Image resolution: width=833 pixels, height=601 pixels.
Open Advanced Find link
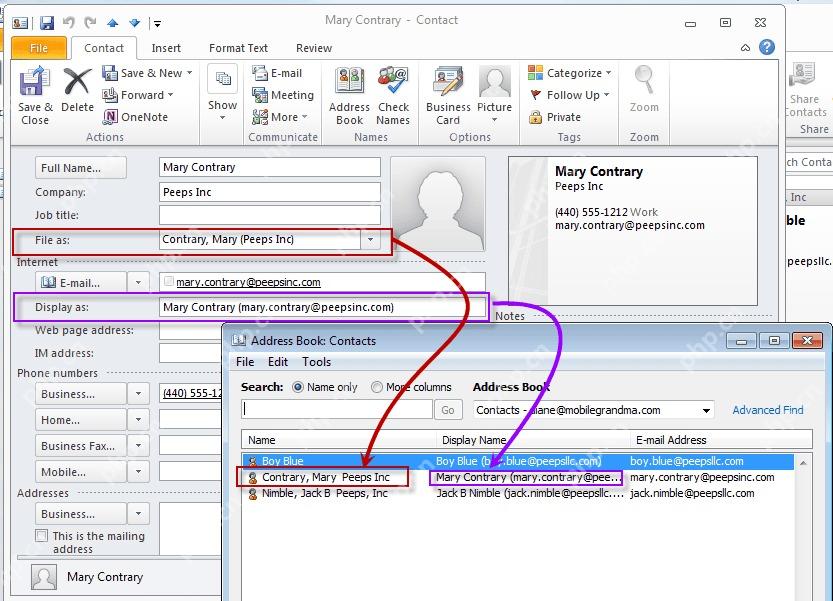pos(768,410)
